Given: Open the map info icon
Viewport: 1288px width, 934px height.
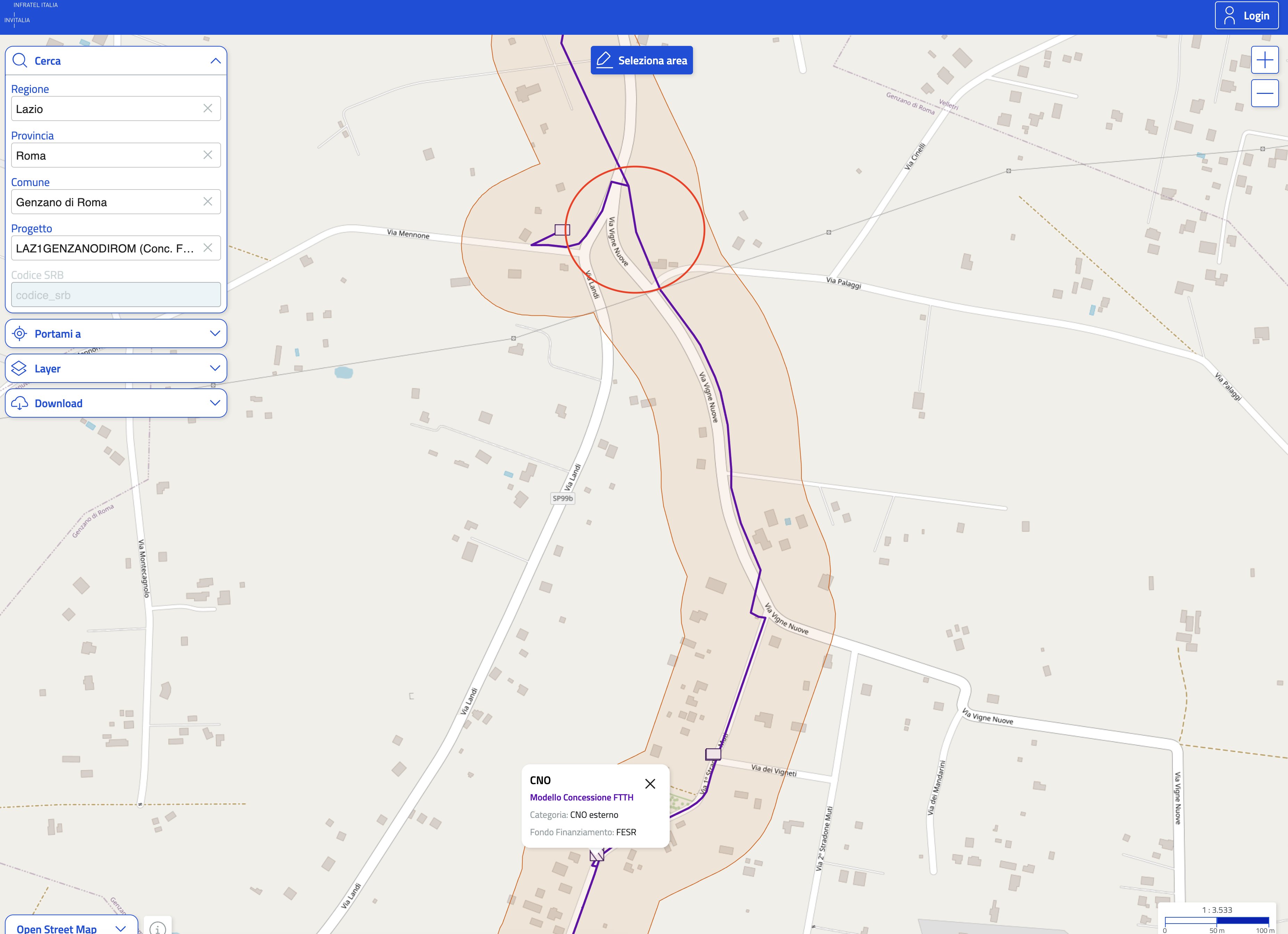Looking at the screenshot, I should pos(157,928).
